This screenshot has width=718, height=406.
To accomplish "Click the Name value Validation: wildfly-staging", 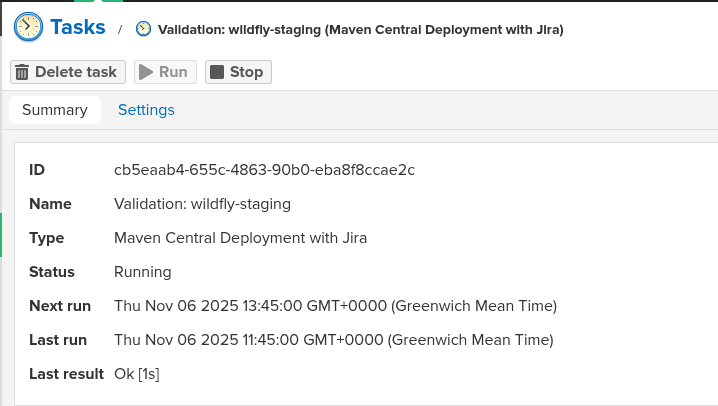I will click(x=202, y=204).
